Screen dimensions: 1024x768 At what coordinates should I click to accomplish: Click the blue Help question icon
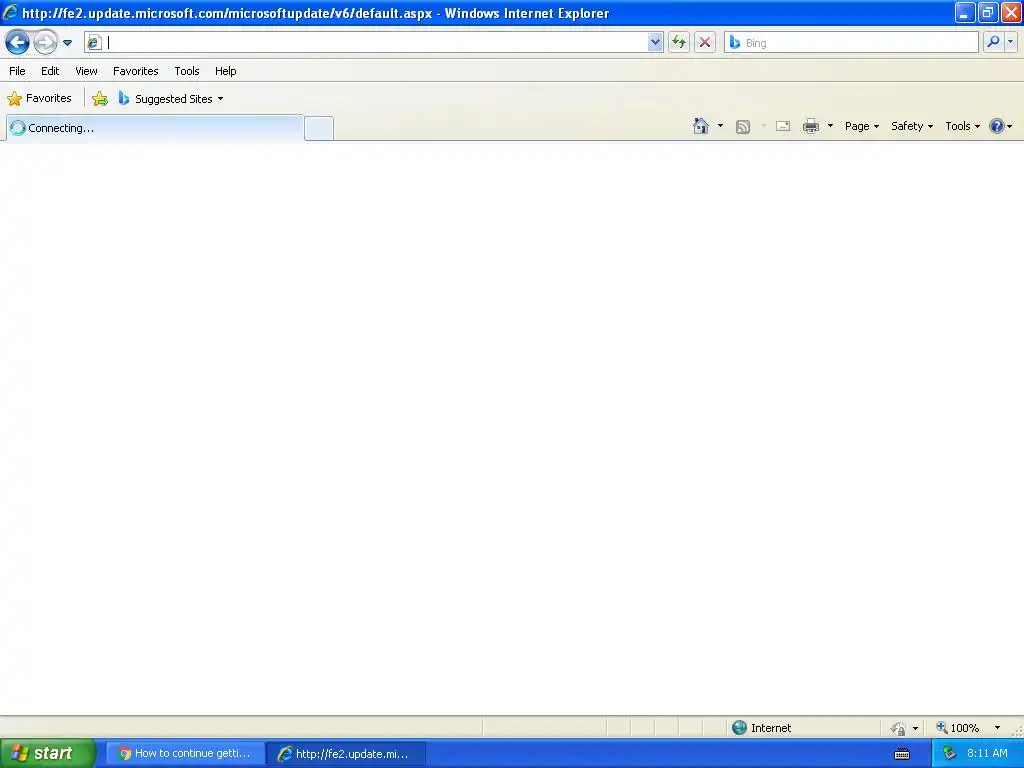pos(997,126)
